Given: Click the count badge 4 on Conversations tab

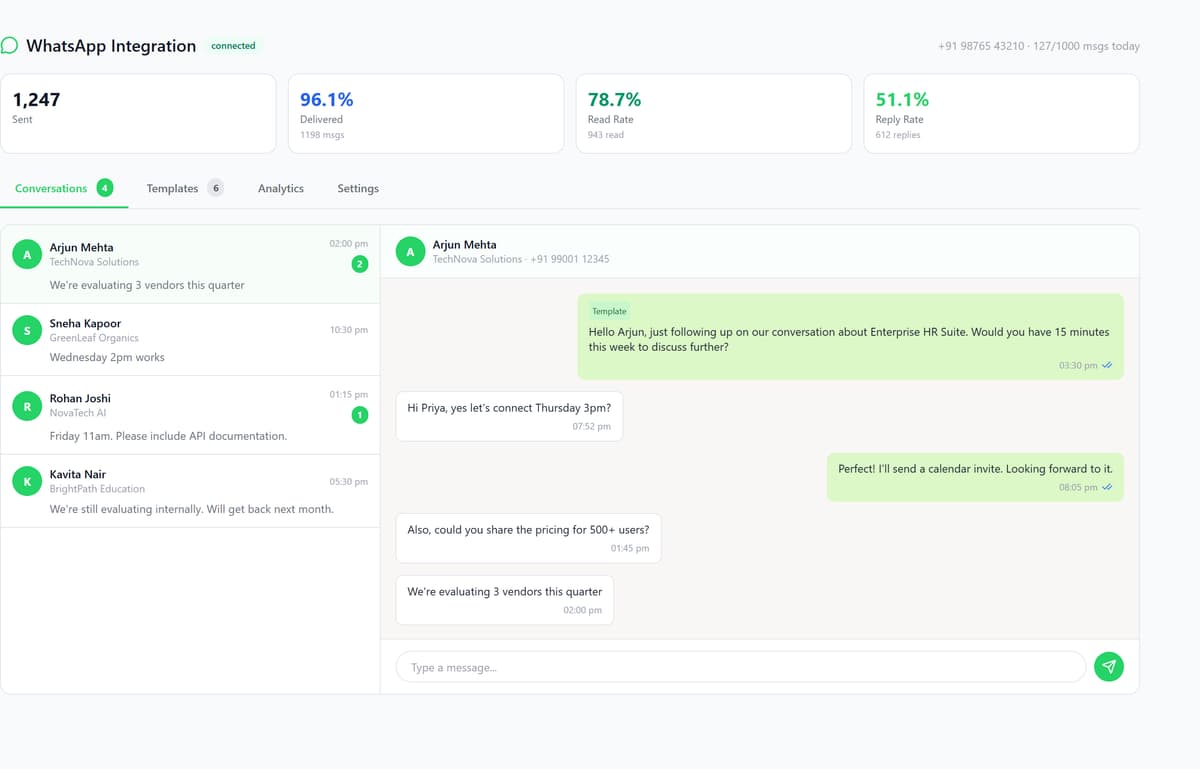Looking at the screenshot, I should tap(105, 188).
